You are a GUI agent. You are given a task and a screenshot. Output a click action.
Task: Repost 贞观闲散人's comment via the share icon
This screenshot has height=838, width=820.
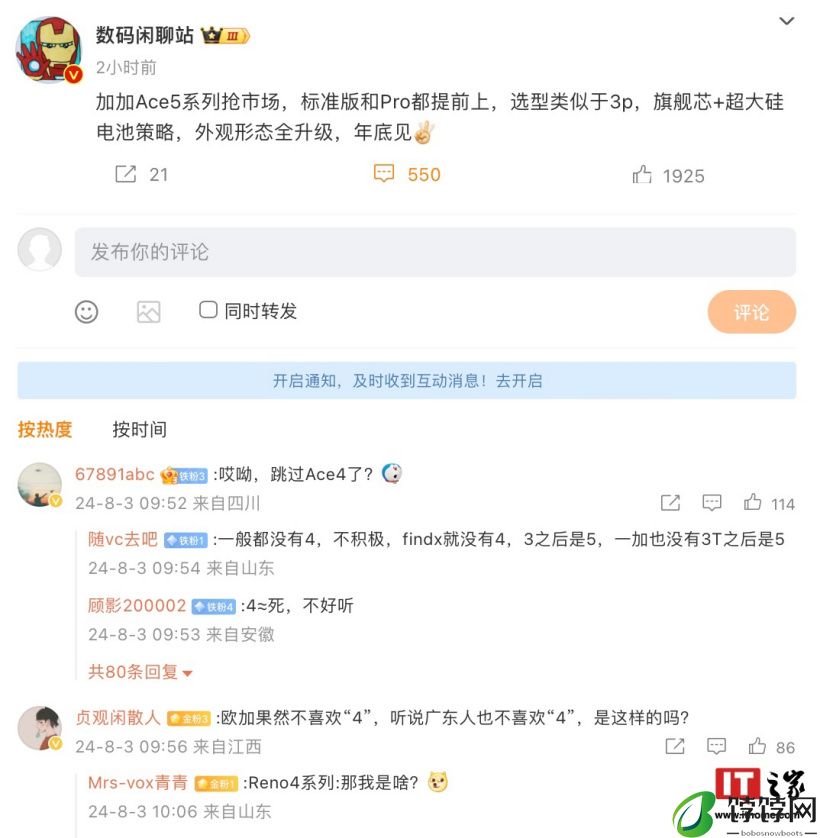click(675, 746)
